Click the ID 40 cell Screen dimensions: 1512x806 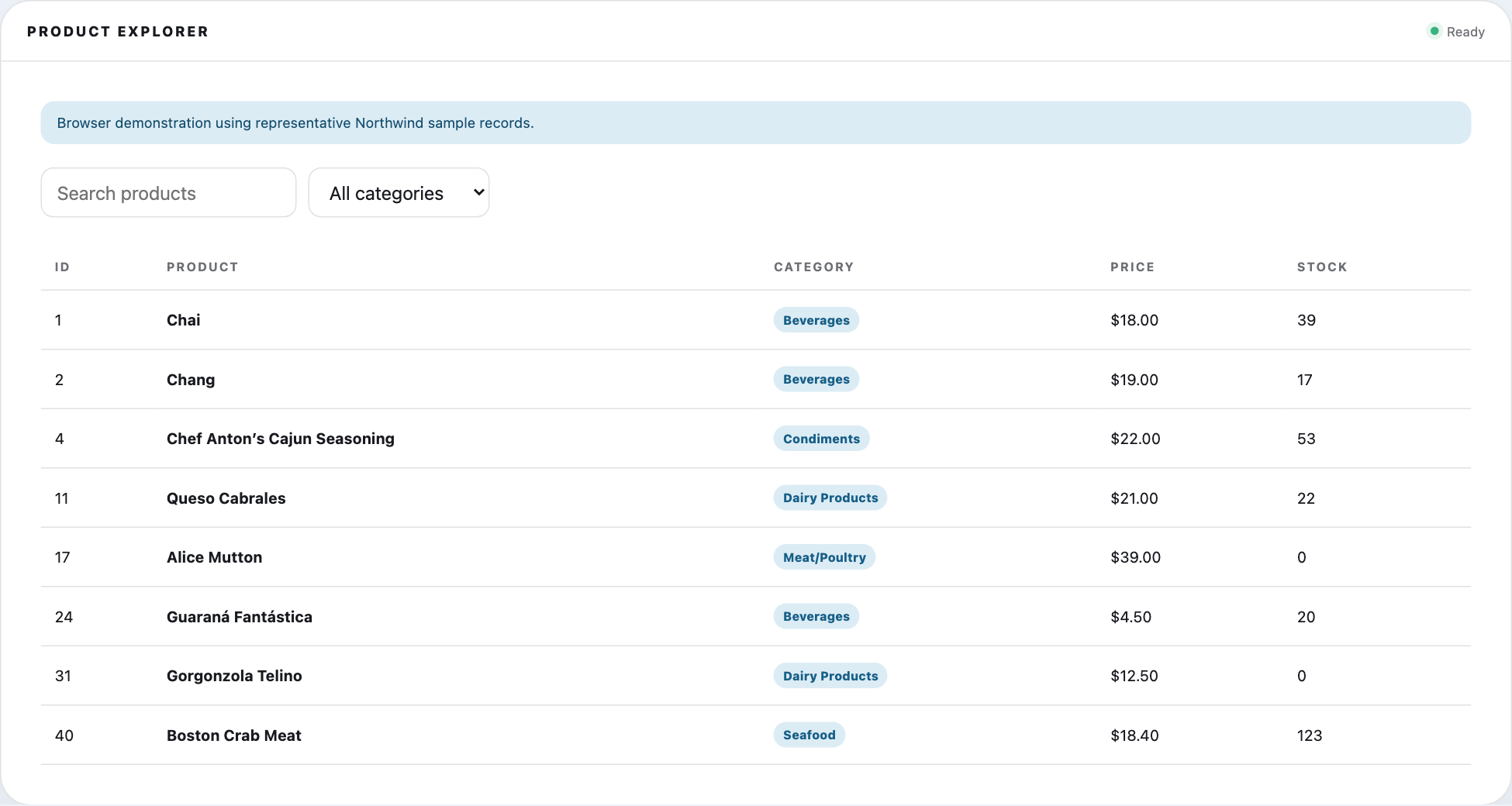[64, 735]
